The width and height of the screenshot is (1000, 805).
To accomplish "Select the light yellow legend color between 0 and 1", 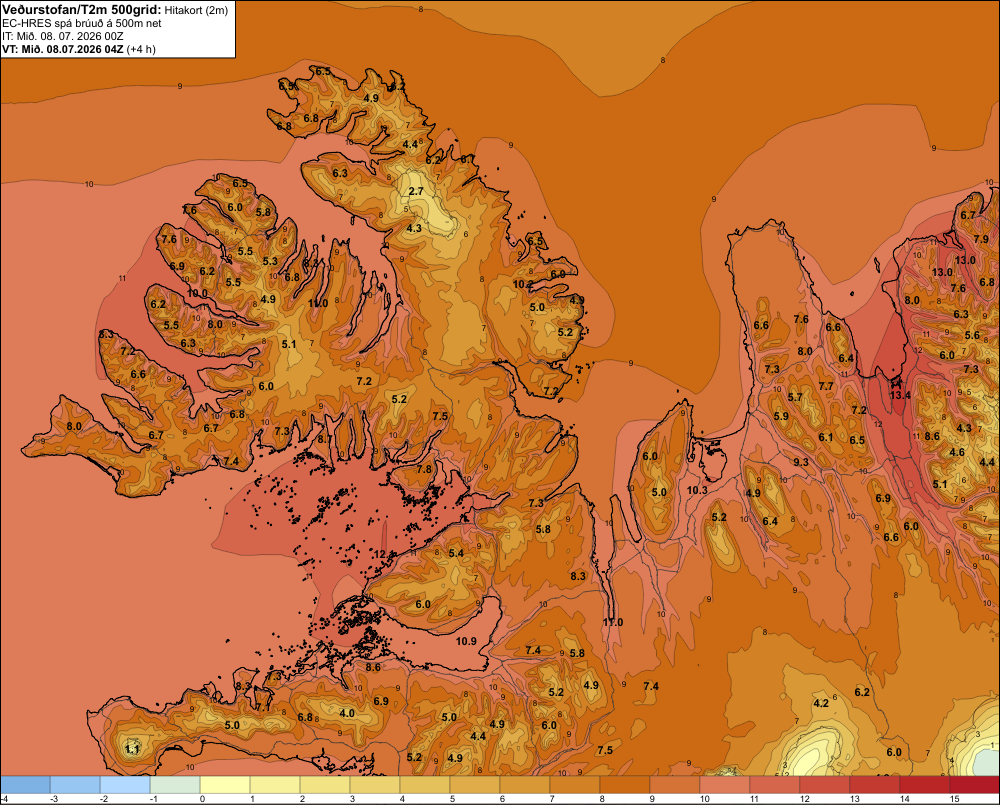I will pos(225,785).
